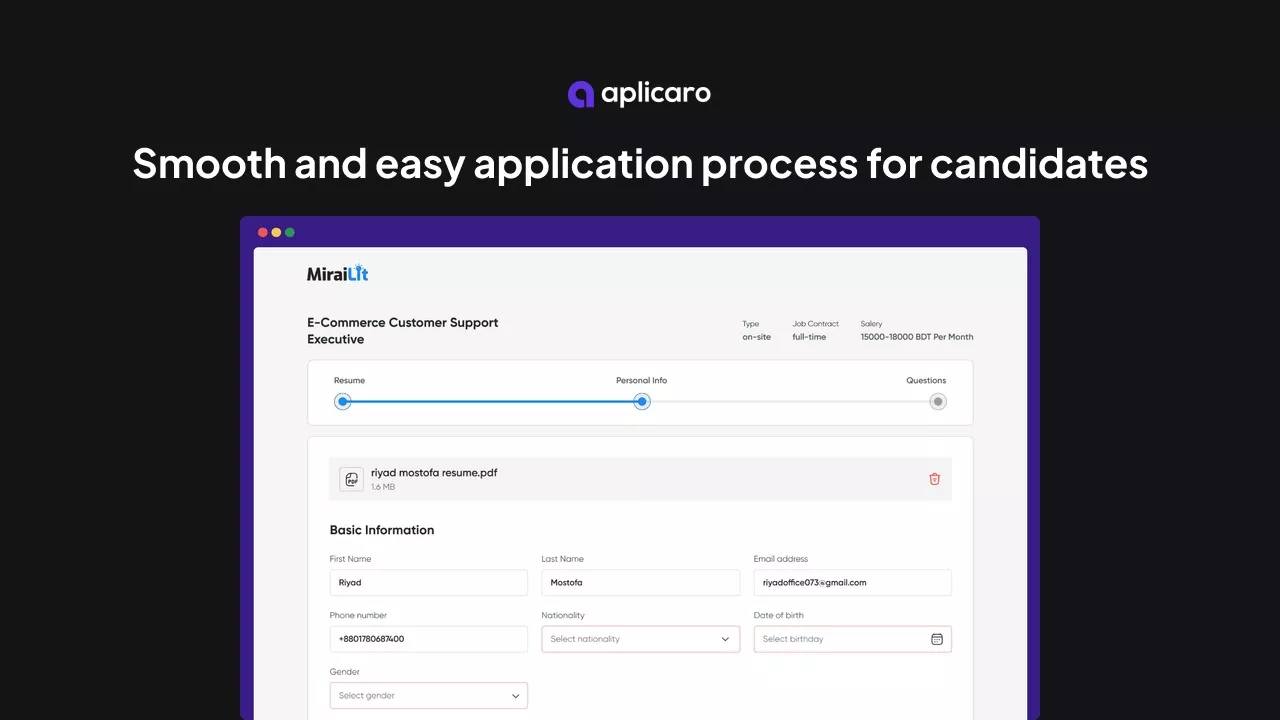
Task: Click the First Name input field
Action: pyautogui.click(x=428, y=583)
